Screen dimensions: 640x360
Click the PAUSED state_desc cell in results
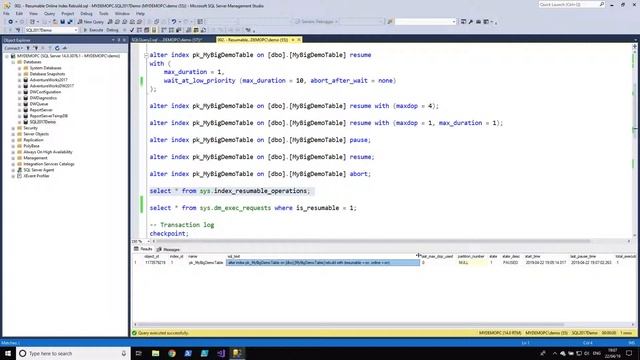click(x=510, y=262)
